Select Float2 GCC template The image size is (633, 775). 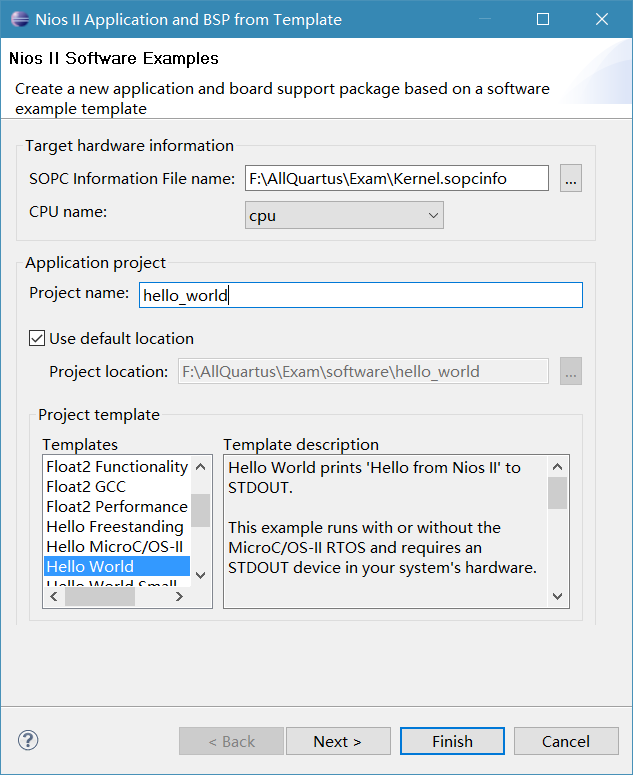pos(117,487)
